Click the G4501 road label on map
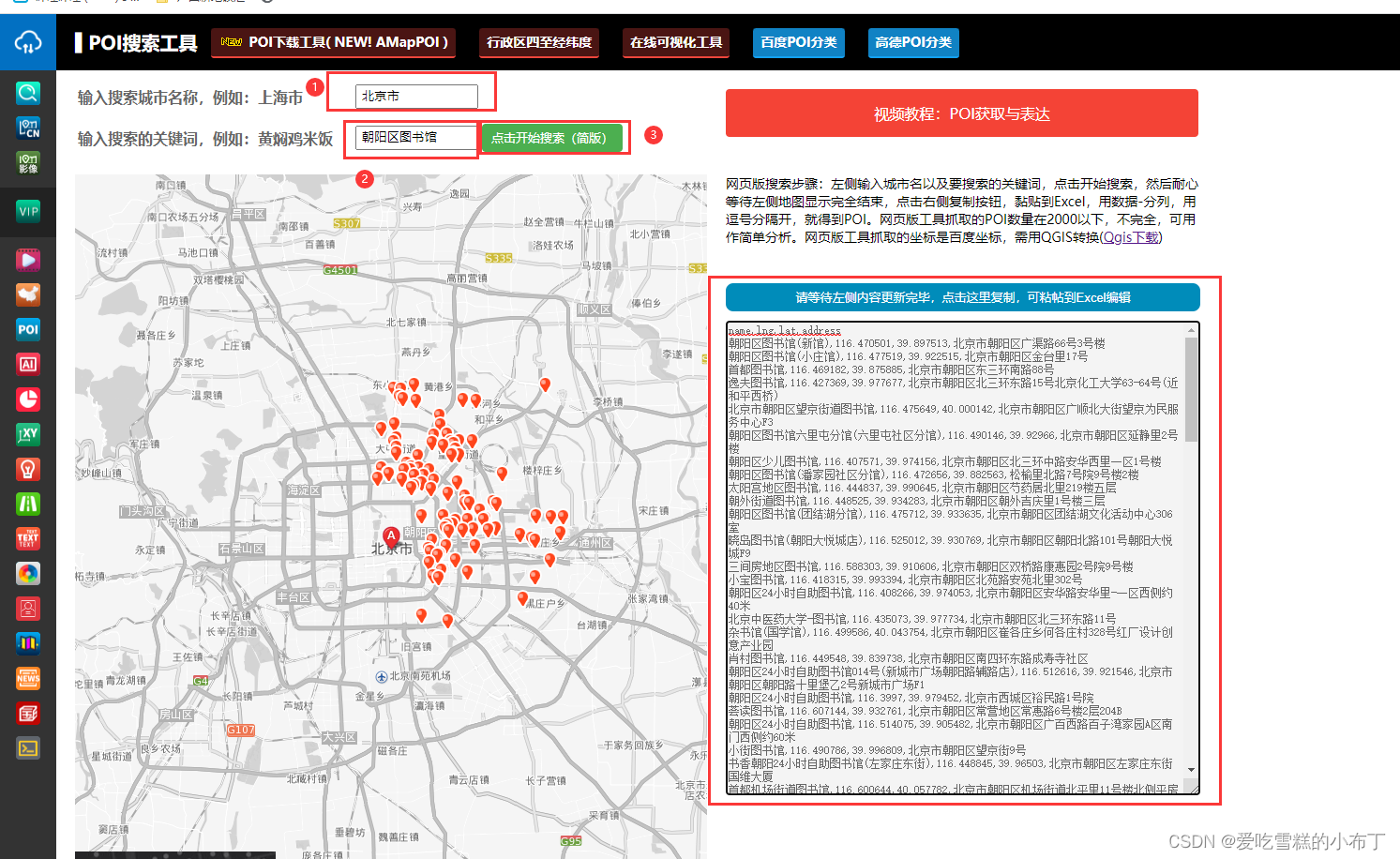This screenshot has width=1400, height=859. (340, 270)
